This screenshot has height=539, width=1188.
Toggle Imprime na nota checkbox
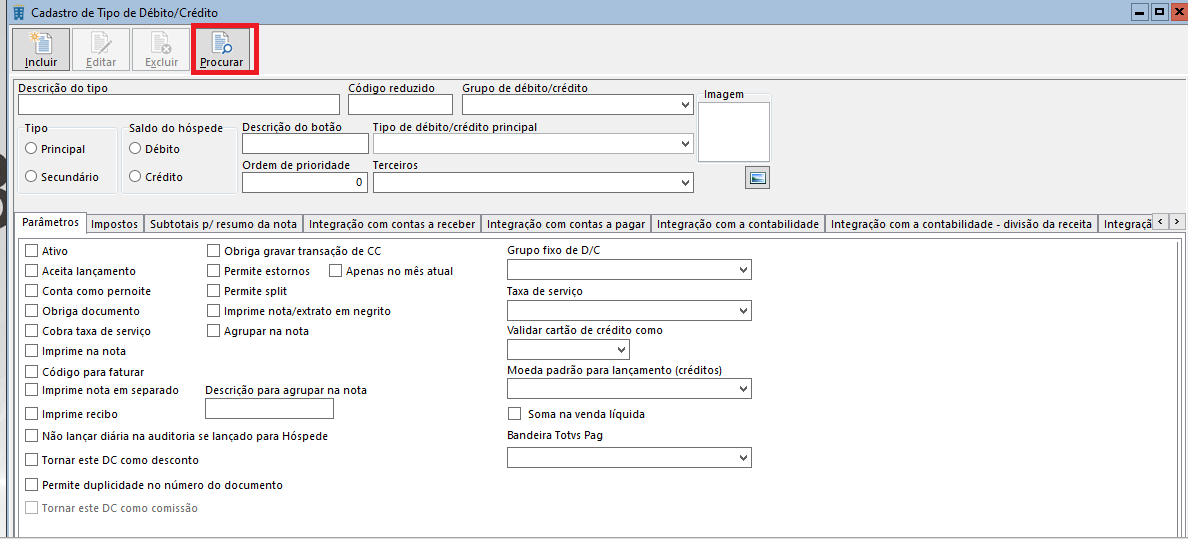point(32,351)
